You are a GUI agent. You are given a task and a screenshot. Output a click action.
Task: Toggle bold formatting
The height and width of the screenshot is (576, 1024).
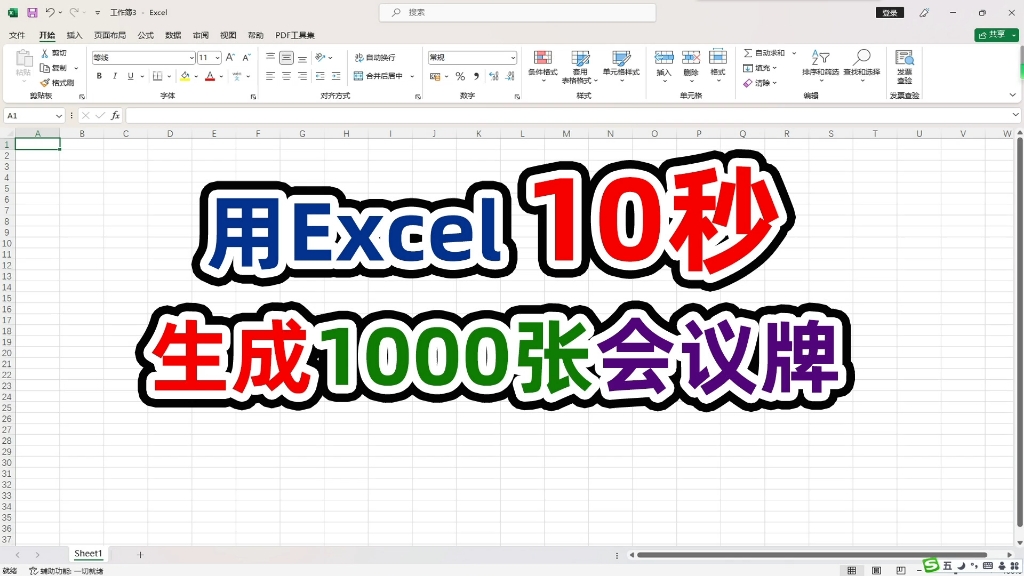[x=99, y=75]
